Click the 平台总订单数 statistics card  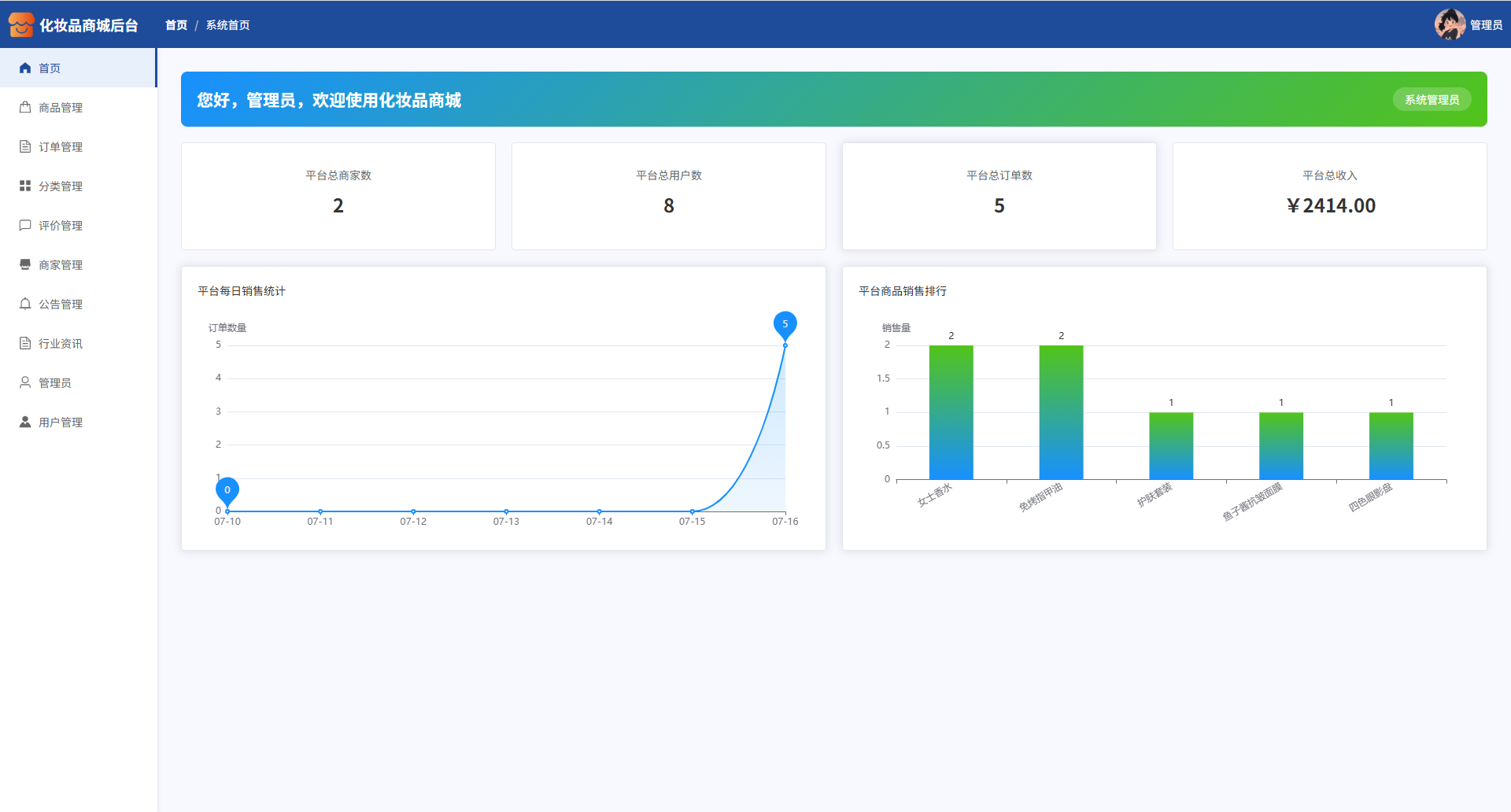999,196
